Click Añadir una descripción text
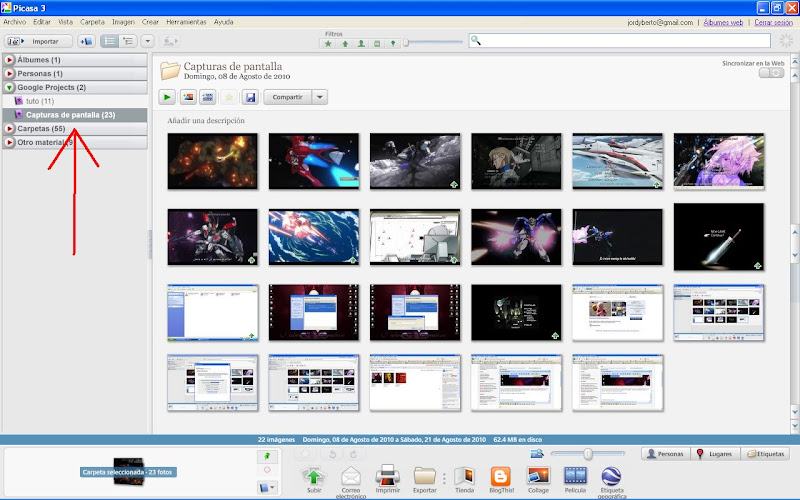Image resolution: width=800 pixels, height=500 pixels. point(206,121)
